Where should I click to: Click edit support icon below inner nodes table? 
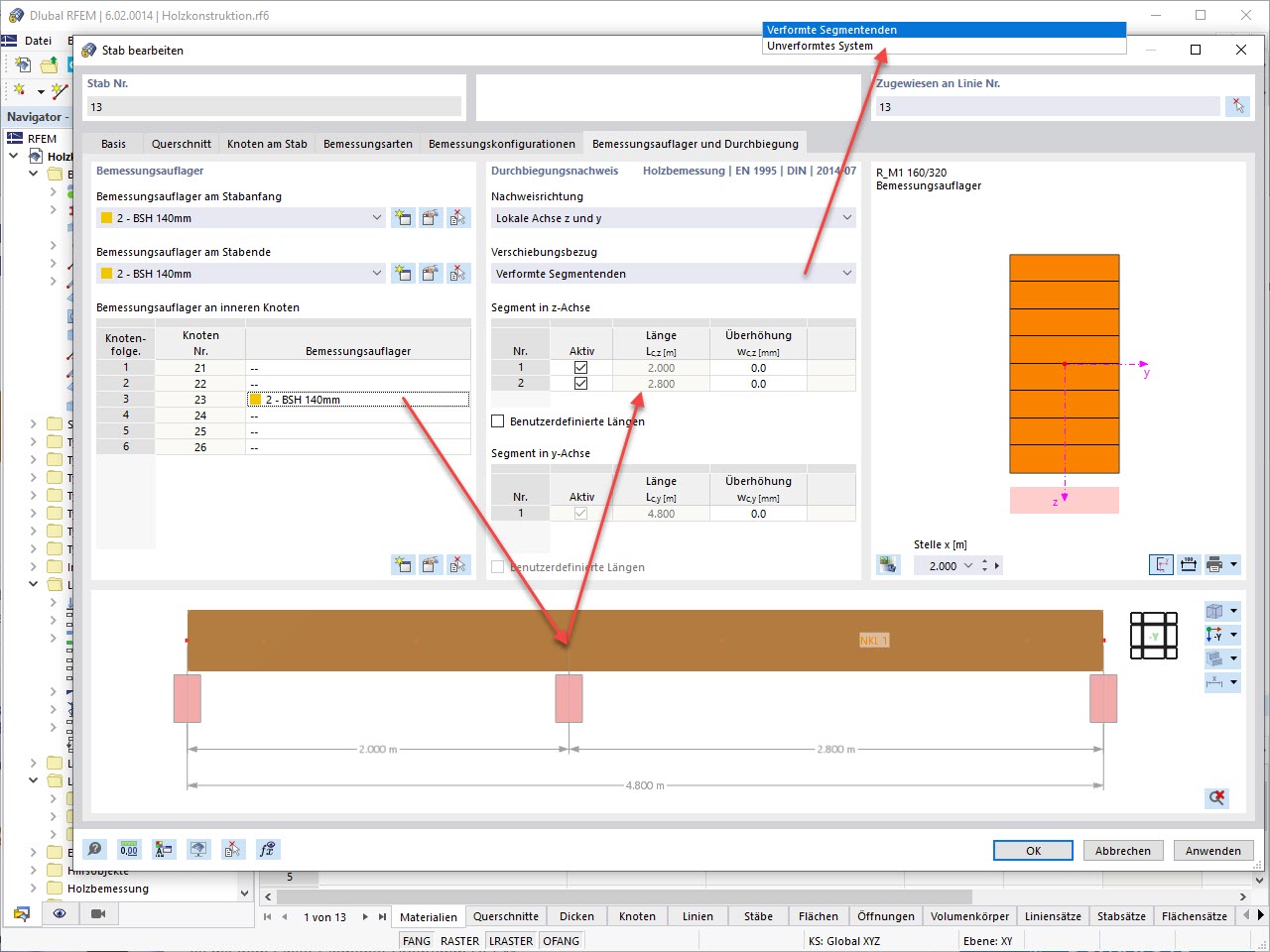[x=431, y=565]
